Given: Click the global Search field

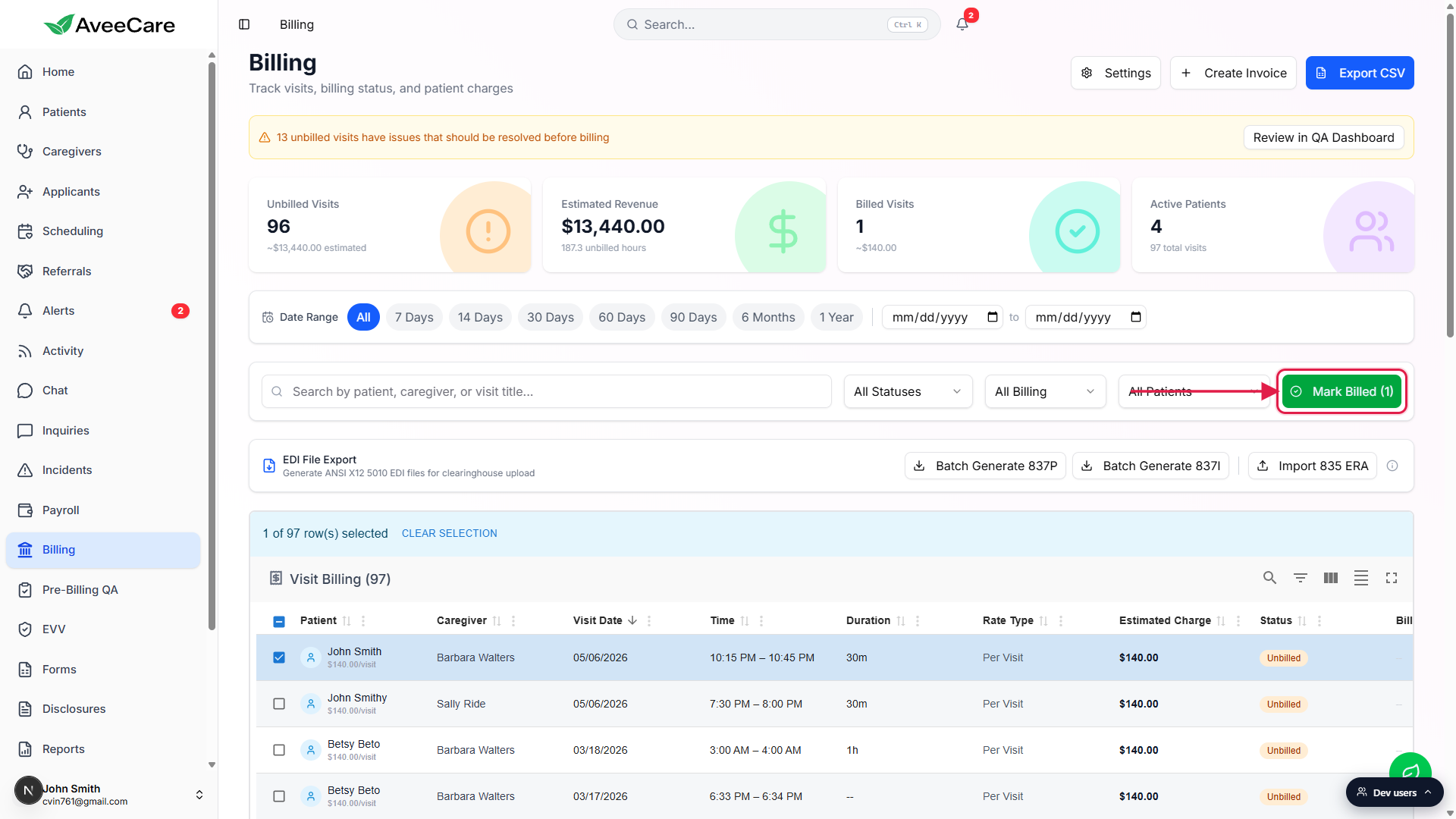Looking at the screenshot, I should click(x=777, y=24).
